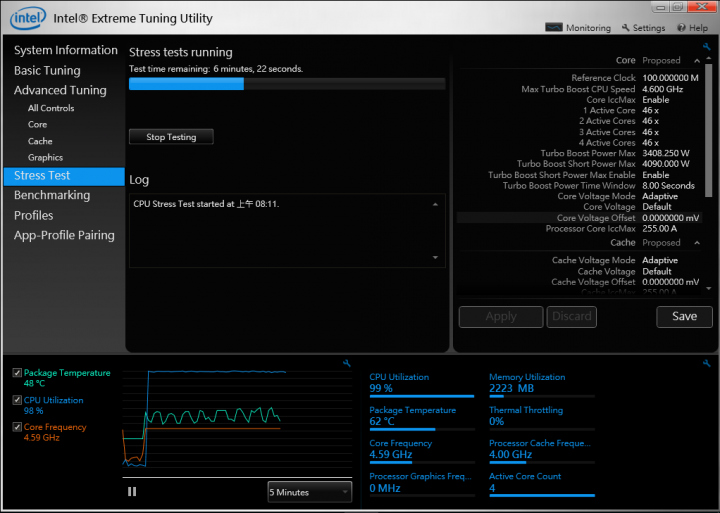Click the wrench icon above the monitor readouts
720x513 pixels.
point(706,363)
